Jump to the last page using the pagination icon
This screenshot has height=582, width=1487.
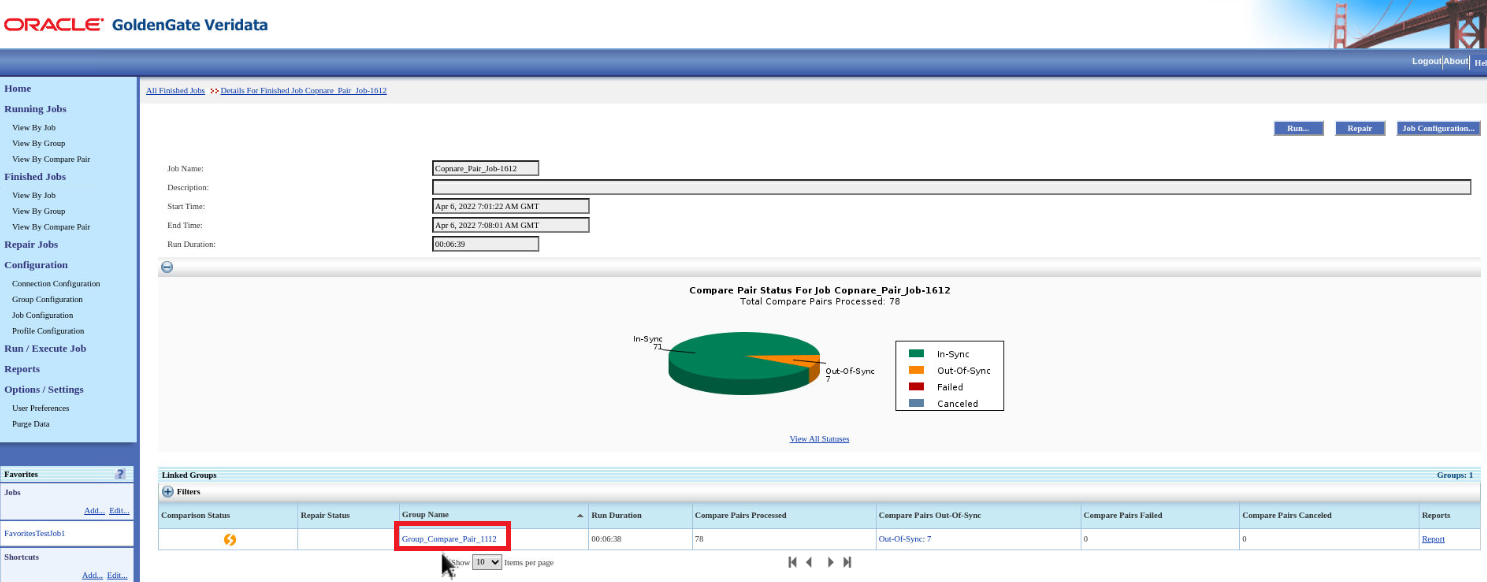(847, 562)
